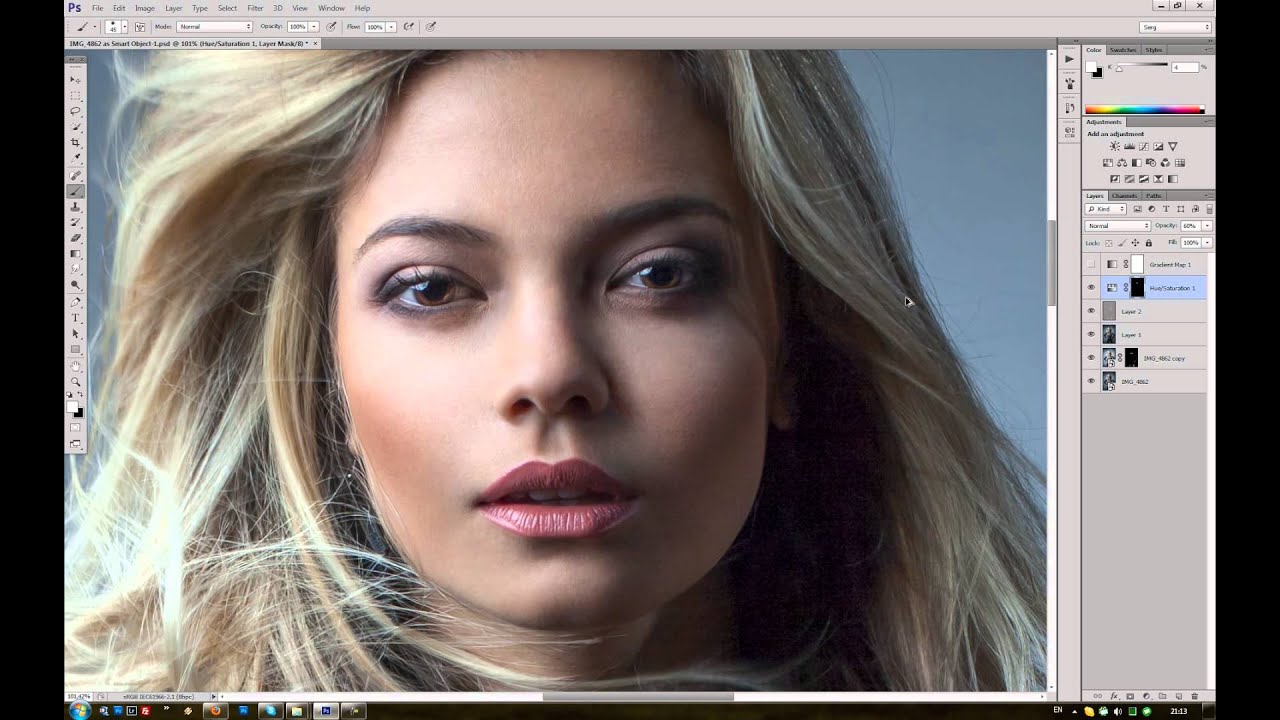Open the Brush panel toggle in options bar

coord(139,27)
